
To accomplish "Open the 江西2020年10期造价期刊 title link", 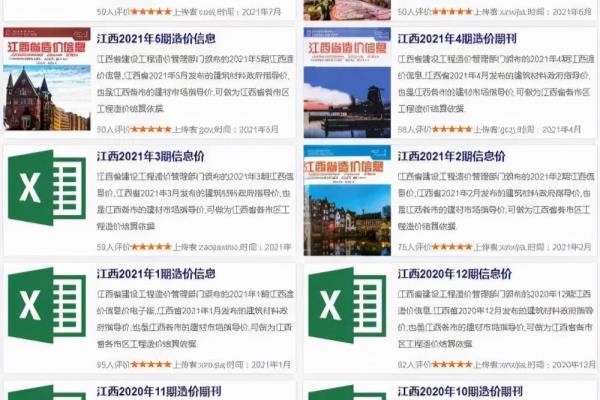I will coord(460,391).
